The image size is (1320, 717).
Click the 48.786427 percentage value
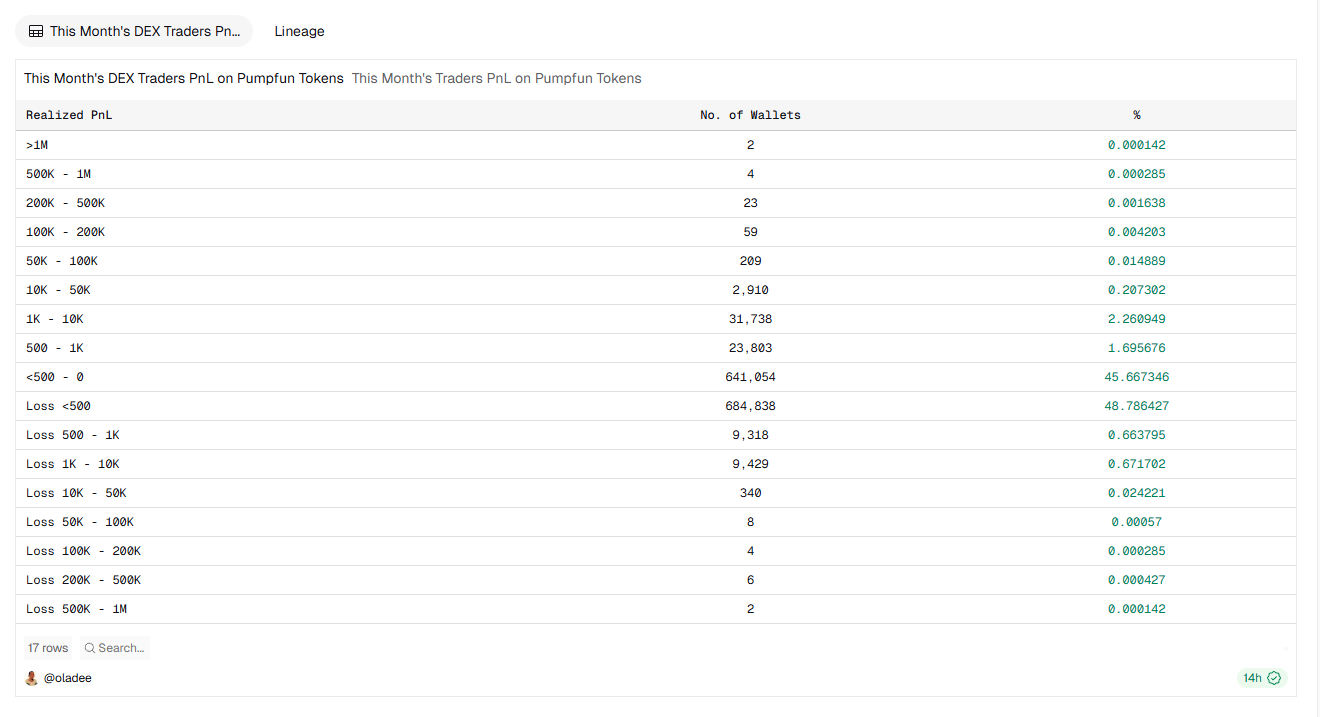(1136, 406)
